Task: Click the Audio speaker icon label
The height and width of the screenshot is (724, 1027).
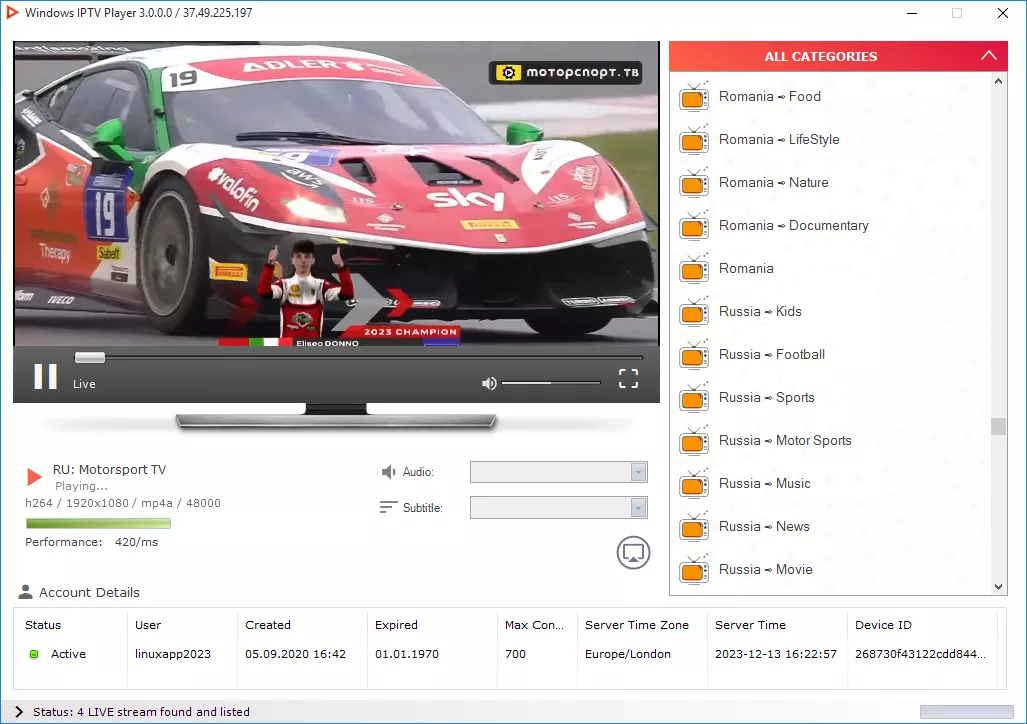Action: coord(389,472)
